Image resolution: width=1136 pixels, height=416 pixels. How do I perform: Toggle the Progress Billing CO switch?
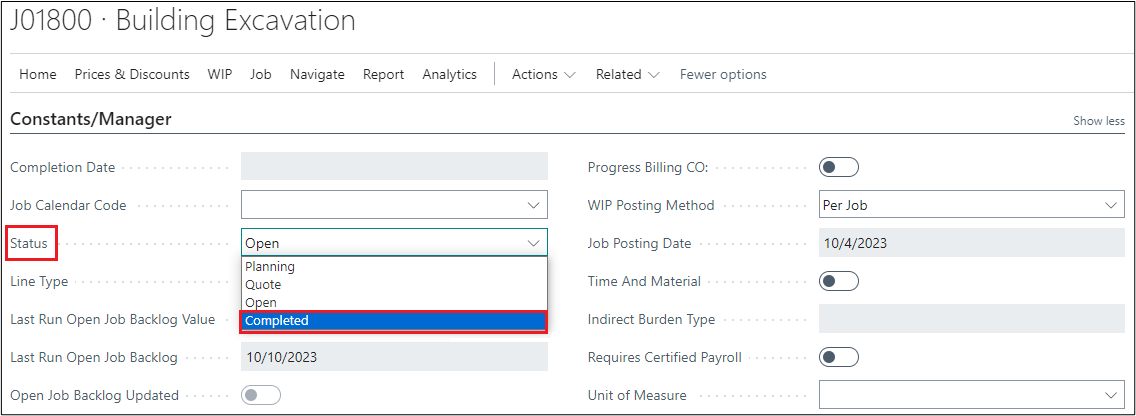(838, 167)
